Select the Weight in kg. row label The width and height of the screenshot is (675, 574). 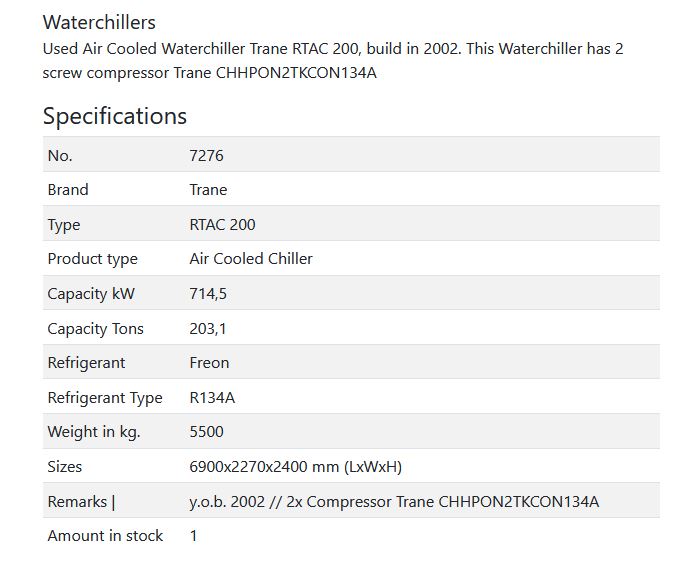(94, 432)
